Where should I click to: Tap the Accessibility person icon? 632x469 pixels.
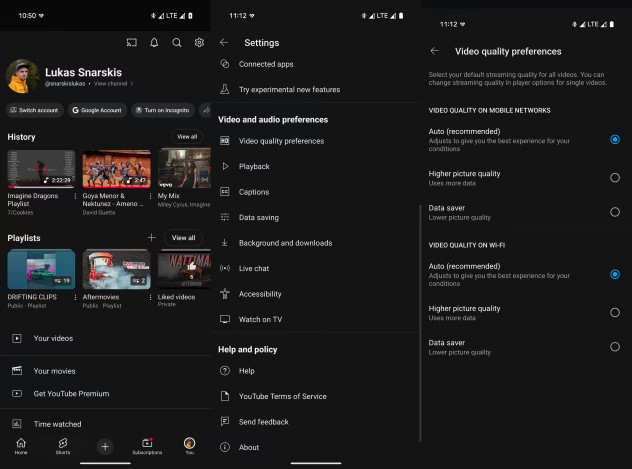coord(225,294)
